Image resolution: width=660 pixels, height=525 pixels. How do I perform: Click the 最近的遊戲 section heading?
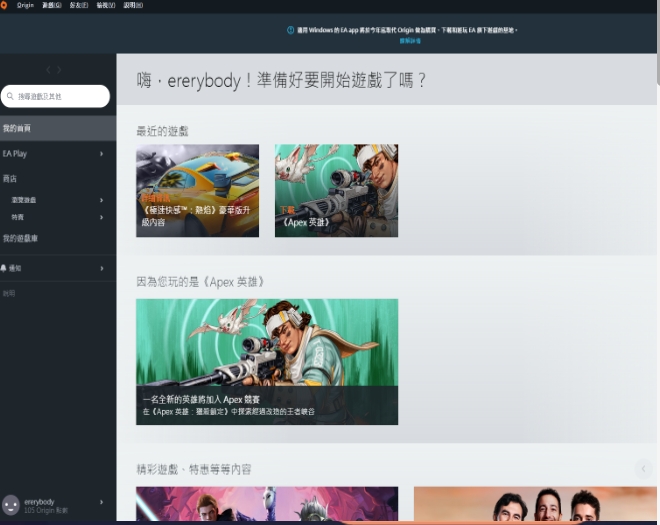click(162, 131)
